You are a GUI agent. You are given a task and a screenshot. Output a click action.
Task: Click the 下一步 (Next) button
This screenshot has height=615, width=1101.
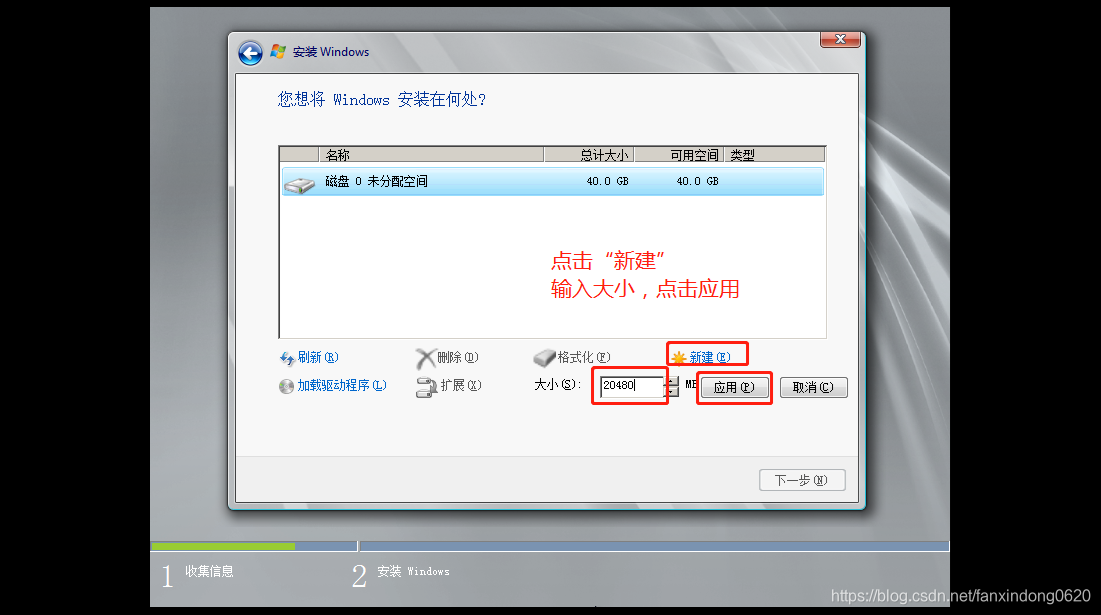[x=801, y=479]
